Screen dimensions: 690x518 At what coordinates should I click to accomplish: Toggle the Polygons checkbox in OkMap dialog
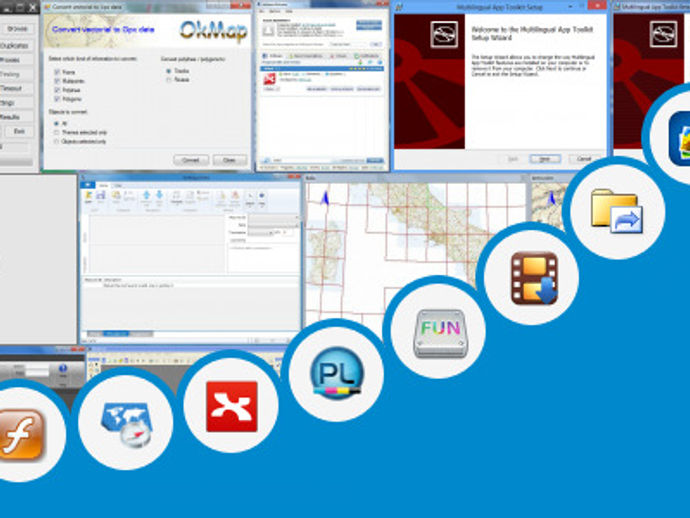(57, 99)
